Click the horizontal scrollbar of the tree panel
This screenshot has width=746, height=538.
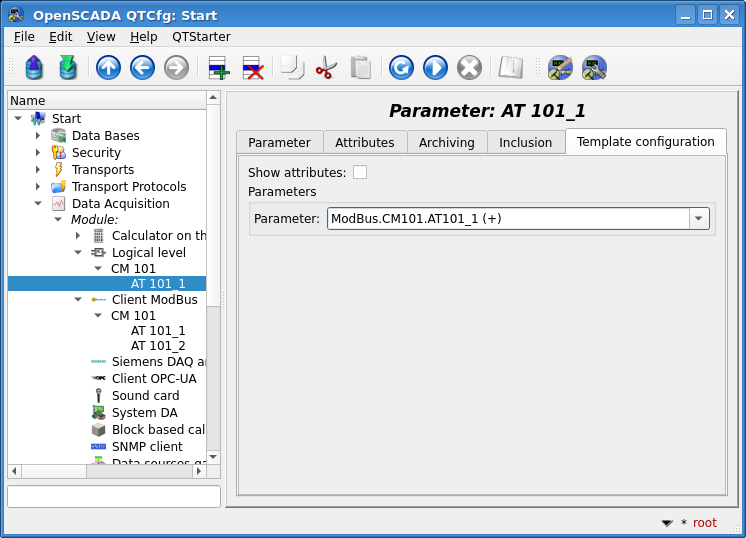tap(110, 471)
